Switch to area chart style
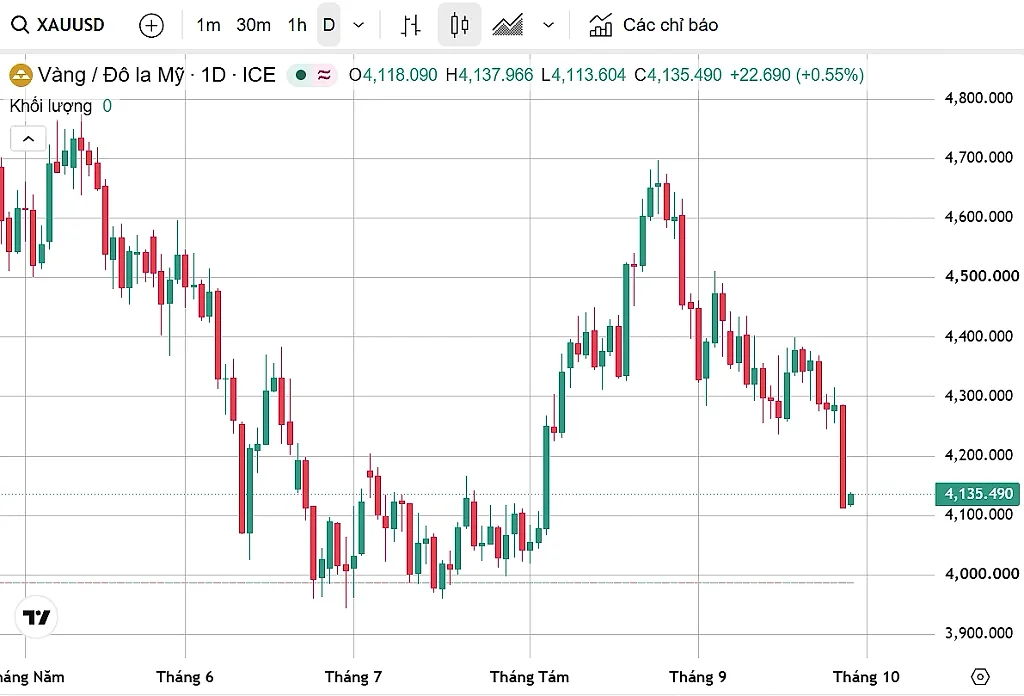The width and height of the screenshot is (1024, 696). (x=507, y=25)
